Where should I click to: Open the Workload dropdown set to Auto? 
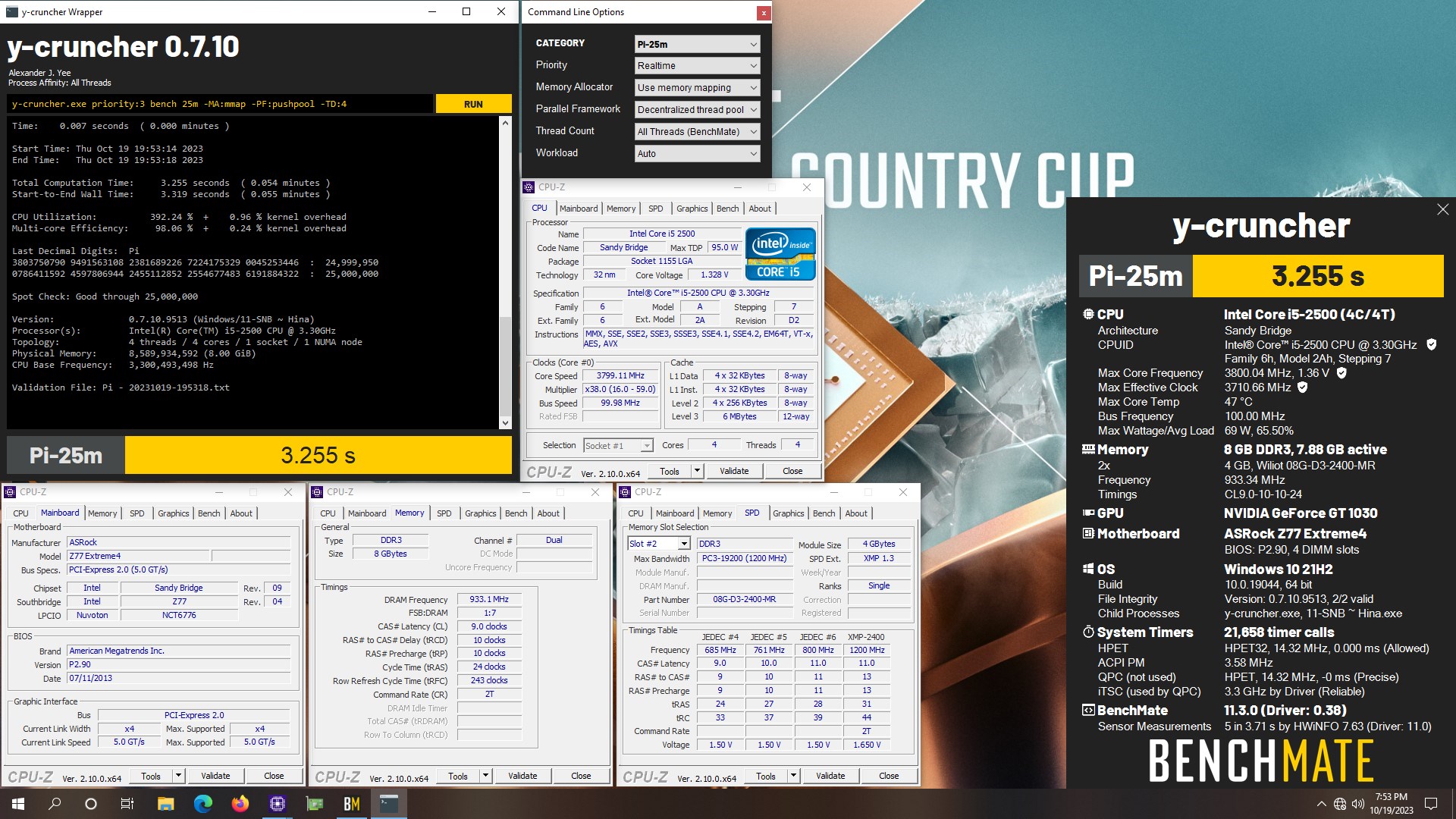pyautogui.click(x=697, y=154)
